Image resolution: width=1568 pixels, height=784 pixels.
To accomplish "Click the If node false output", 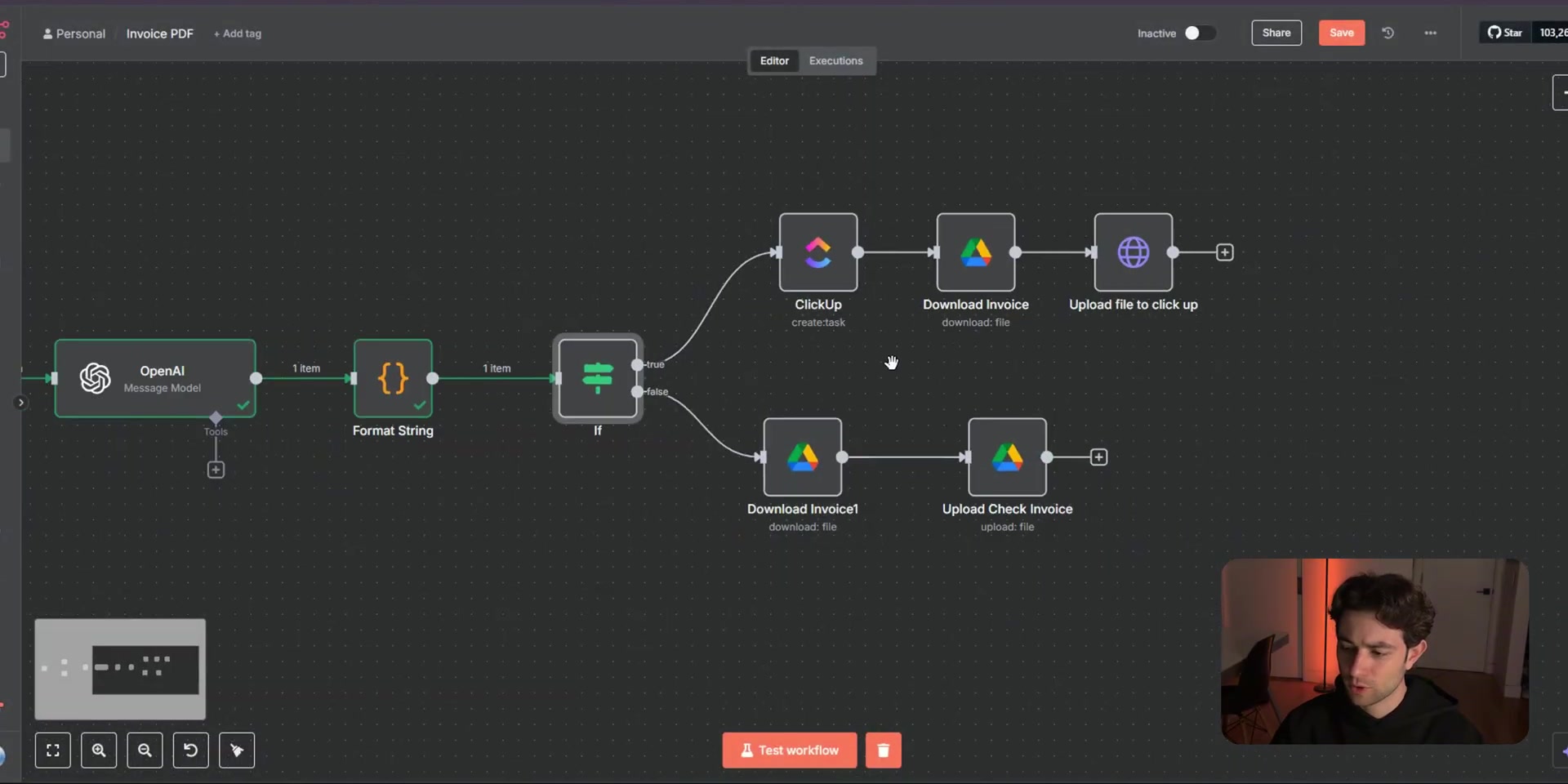I will (x=637, y=392).
